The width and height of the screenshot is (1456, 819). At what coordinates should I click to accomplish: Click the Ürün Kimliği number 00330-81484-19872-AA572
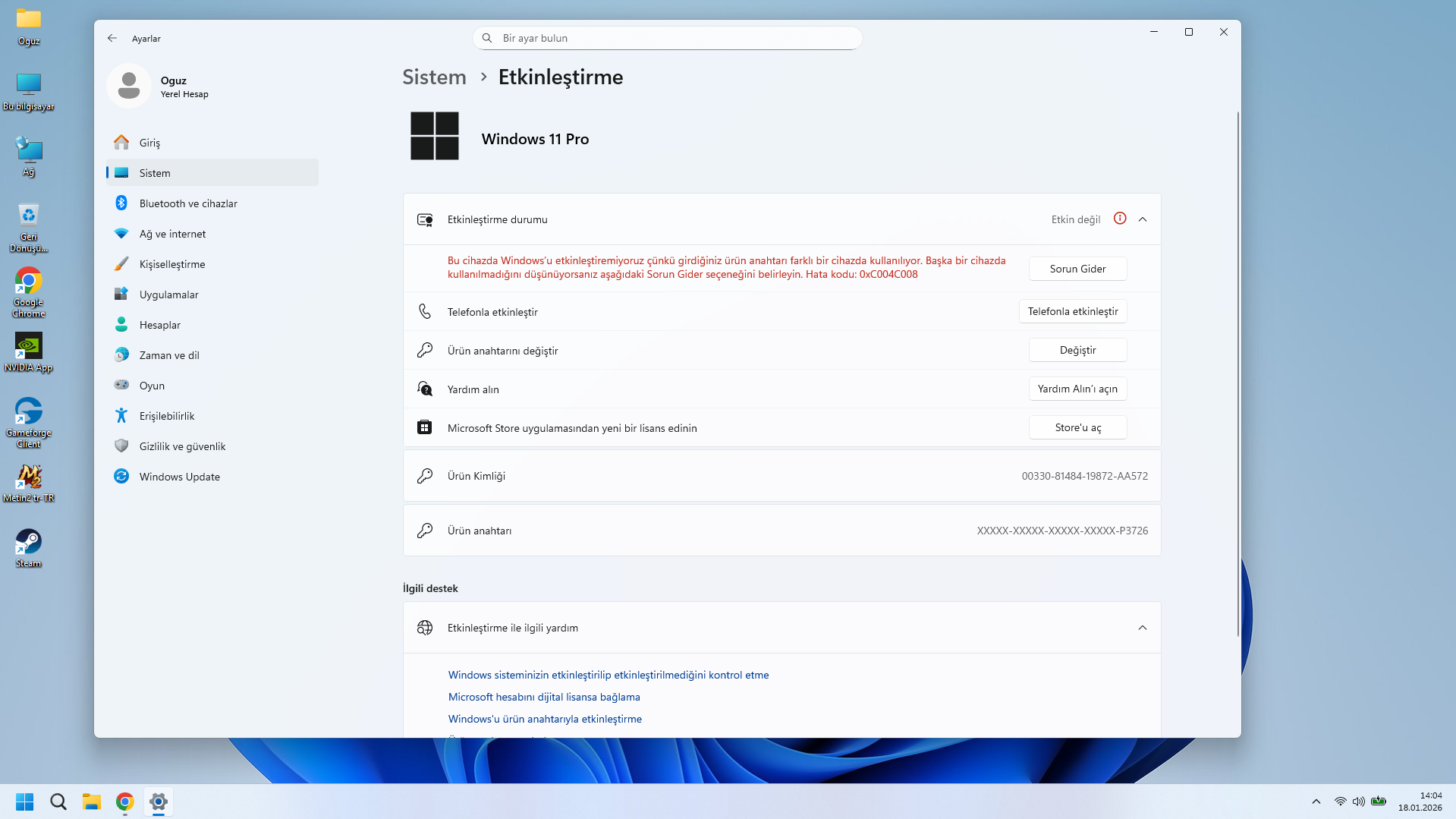point(1084,476)
